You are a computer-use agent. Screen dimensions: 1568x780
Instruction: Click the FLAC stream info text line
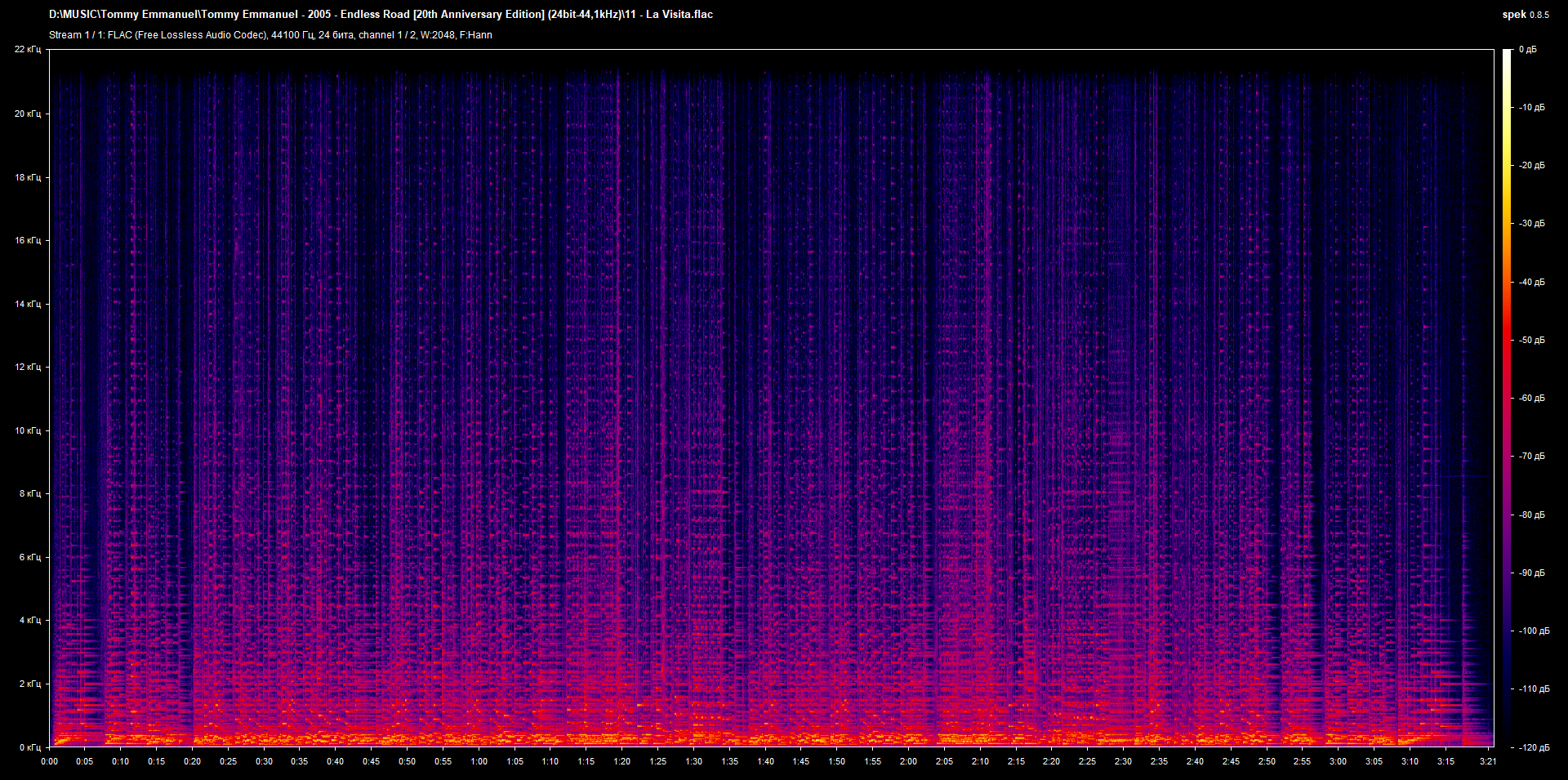[x=270, y=35]
